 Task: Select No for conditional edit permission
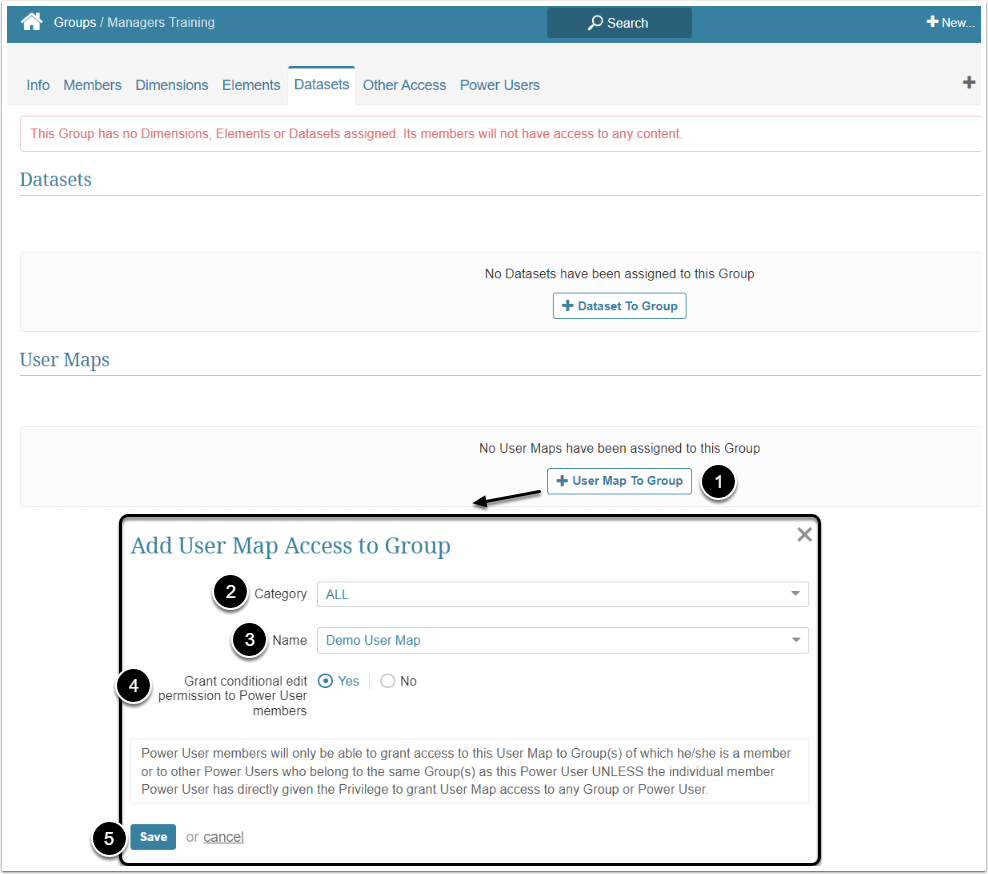(x=388, y=681)
